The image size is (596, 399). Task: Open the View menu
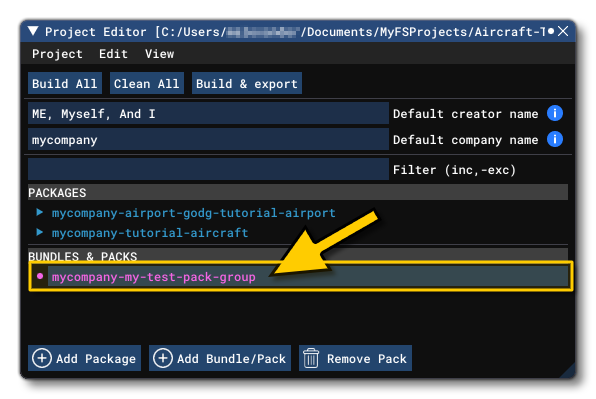coord(159,54)
